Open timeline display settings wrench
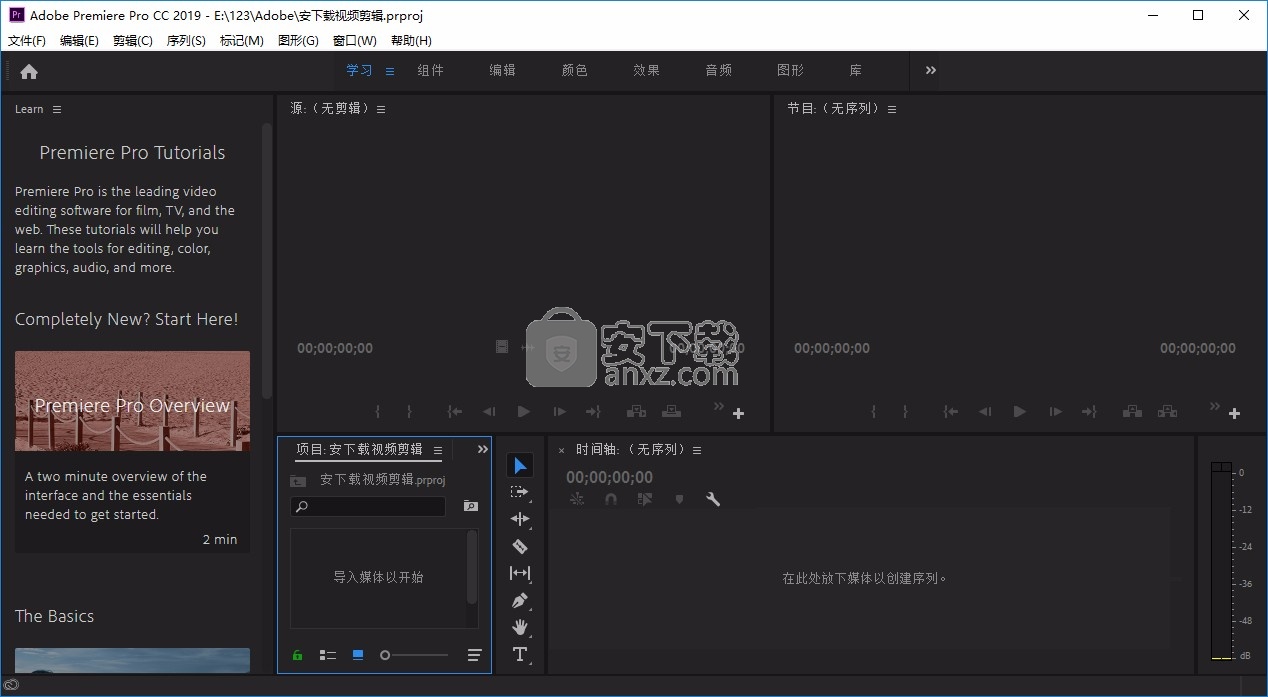1268x697 pixels. pos(713,499)
